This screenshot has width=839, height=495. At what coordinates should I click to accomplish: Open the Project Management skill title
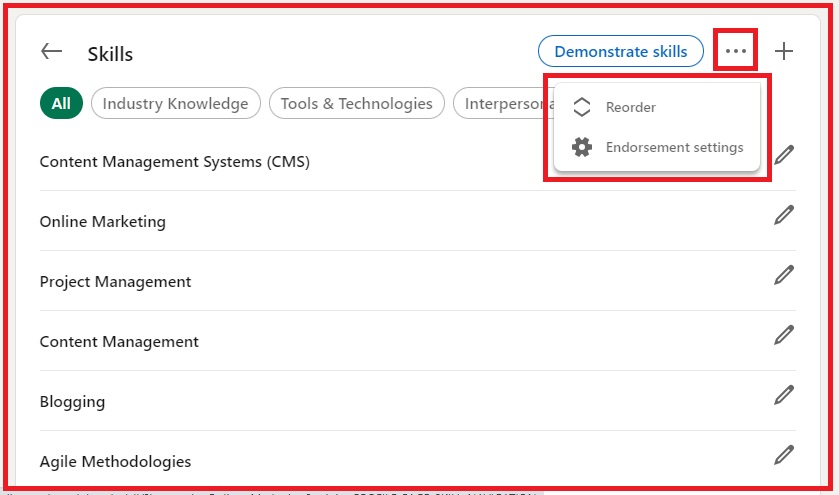pos(115,282)
